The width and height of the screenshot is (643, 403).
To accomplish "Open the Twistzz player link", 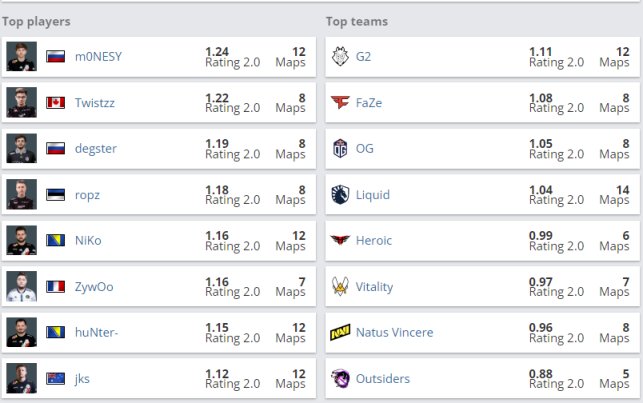I will (x=95, y=102).
